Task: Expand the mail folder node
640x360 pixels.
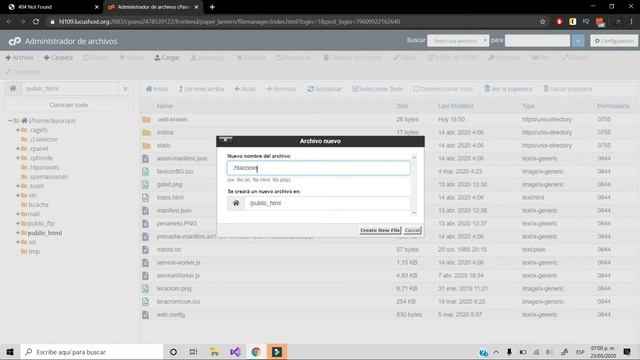Action: tap(18, 214)
